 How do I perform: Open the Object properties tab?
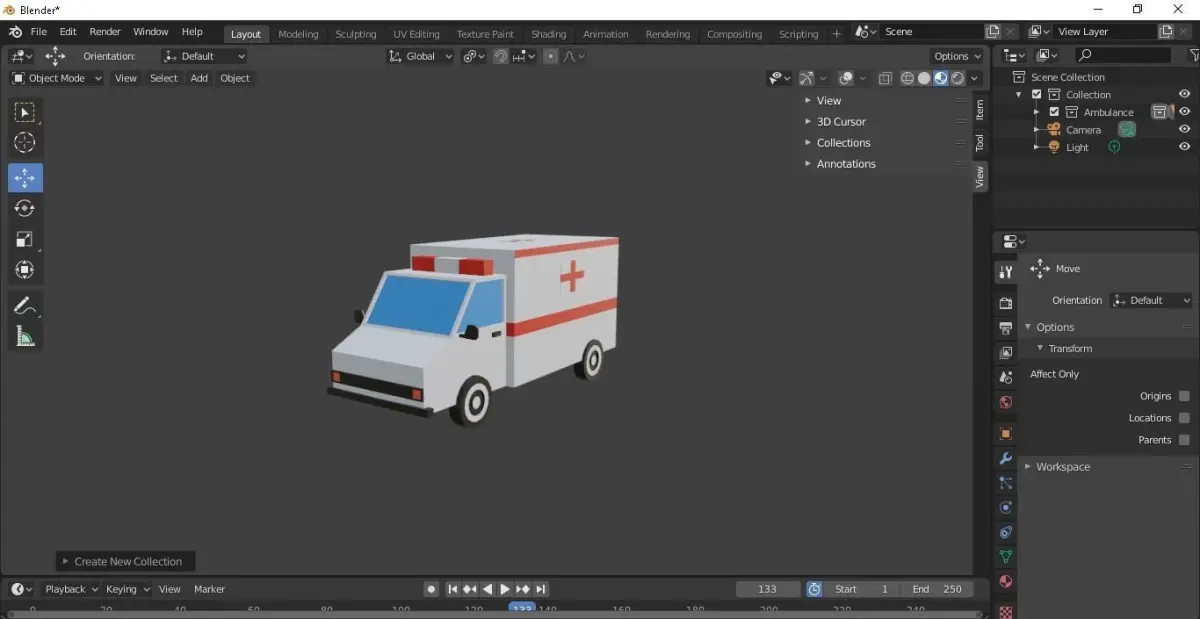(x=1006, y=434)
